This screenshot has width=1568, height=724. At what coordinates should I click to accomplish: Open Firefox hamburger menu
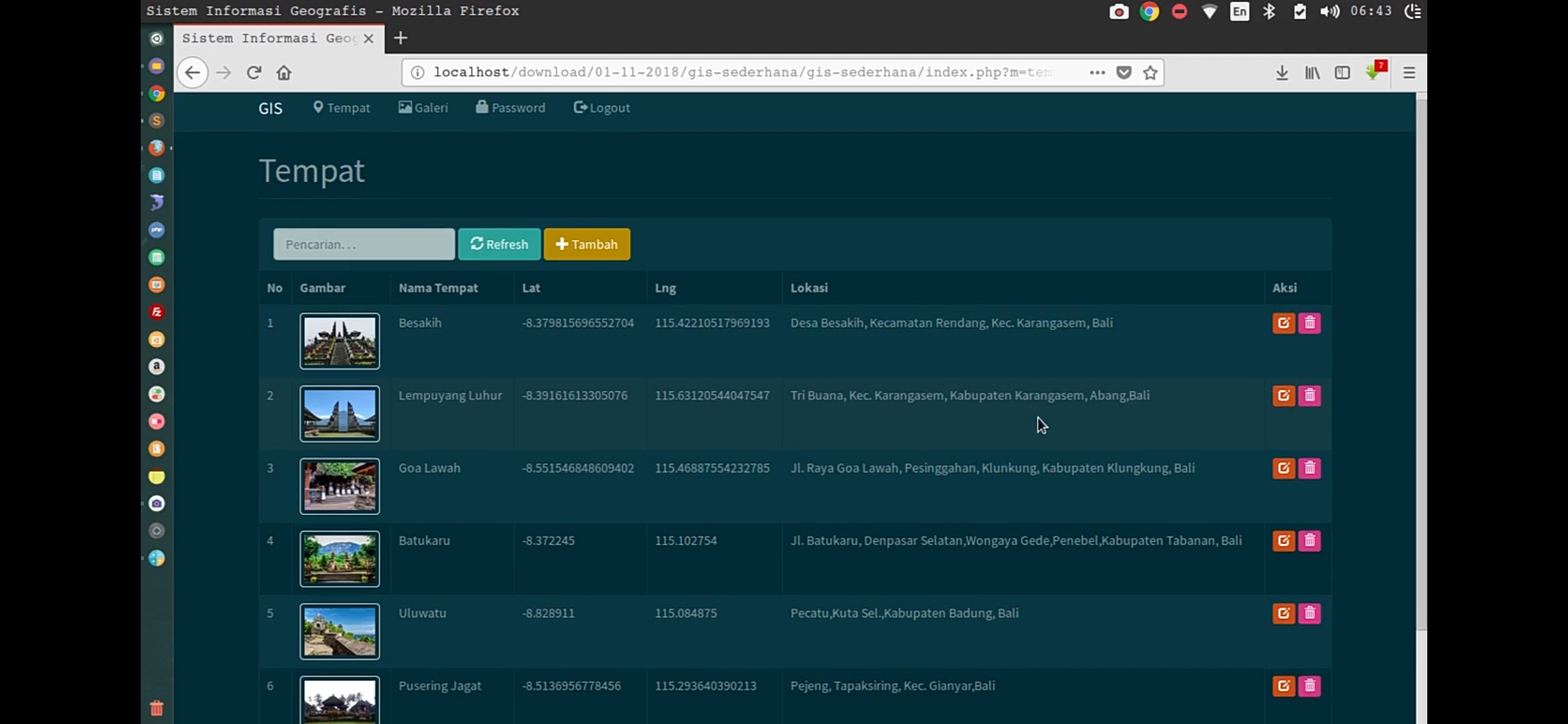click(x=1409, y=72)
